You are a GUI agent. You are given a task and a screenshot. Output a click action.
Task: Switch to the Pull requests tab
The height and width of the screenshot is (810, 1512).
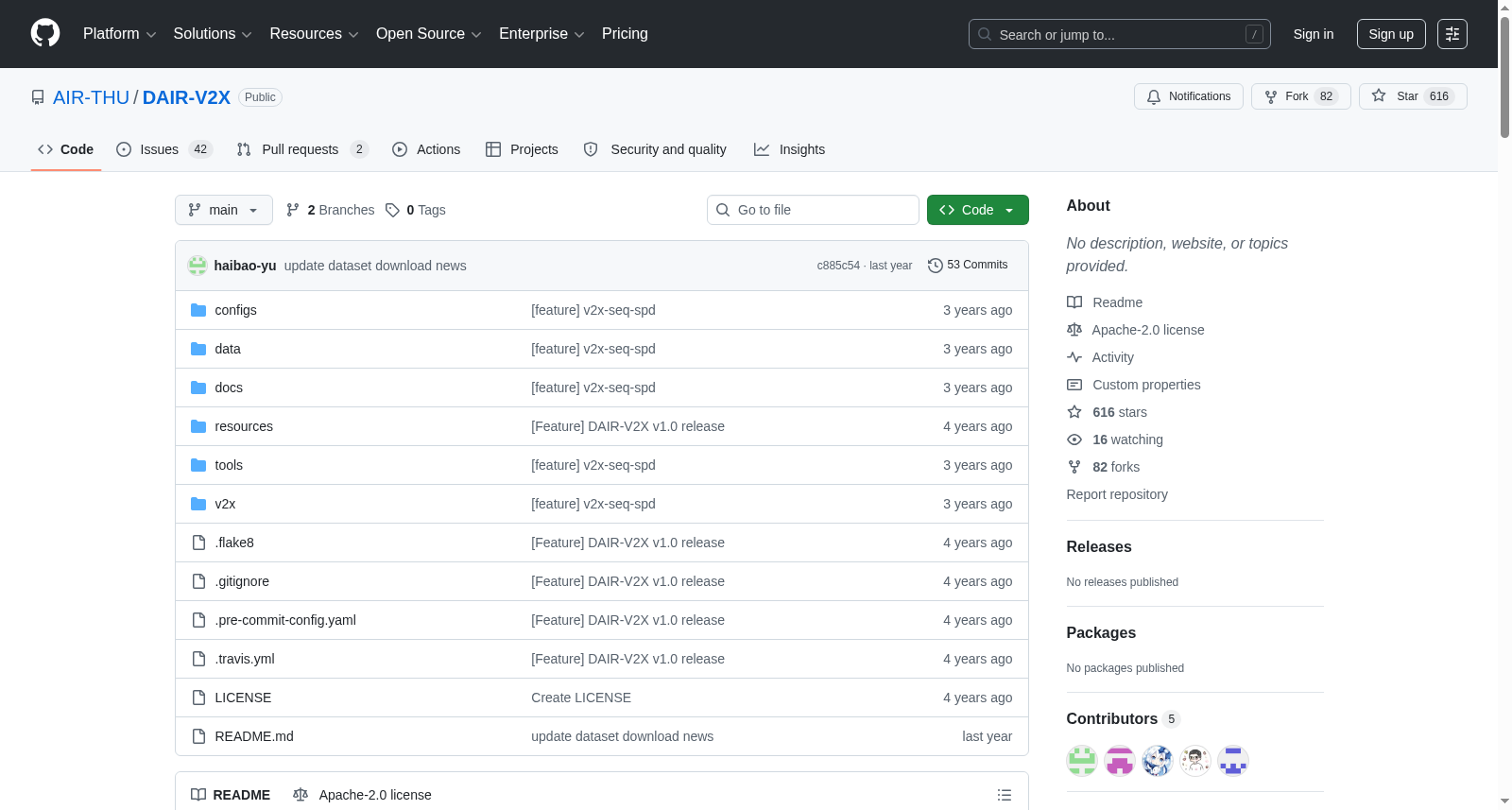click(x=302, y=149)
